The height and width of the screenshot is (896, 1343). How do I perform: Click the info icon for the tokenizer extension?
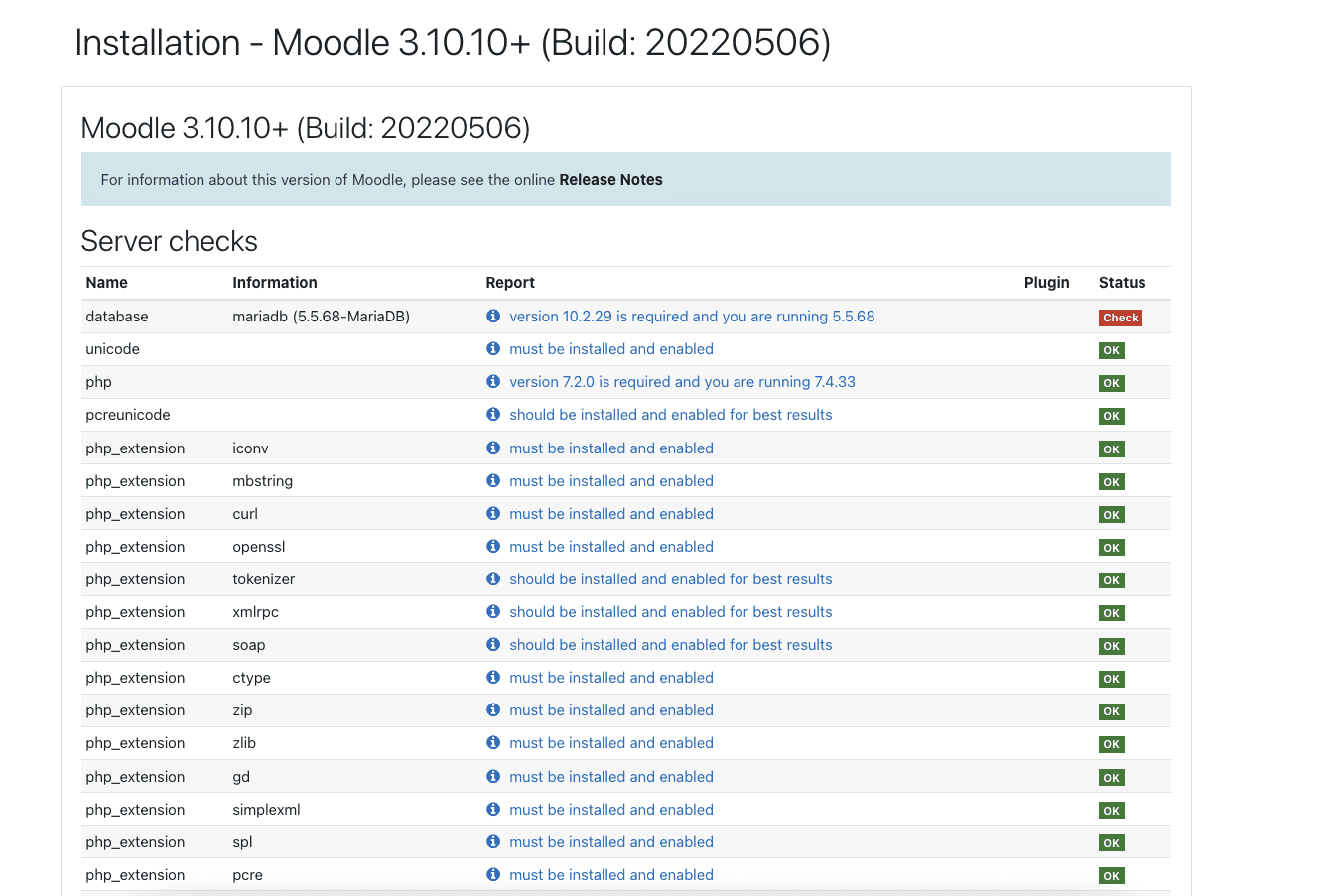(493, 579)
